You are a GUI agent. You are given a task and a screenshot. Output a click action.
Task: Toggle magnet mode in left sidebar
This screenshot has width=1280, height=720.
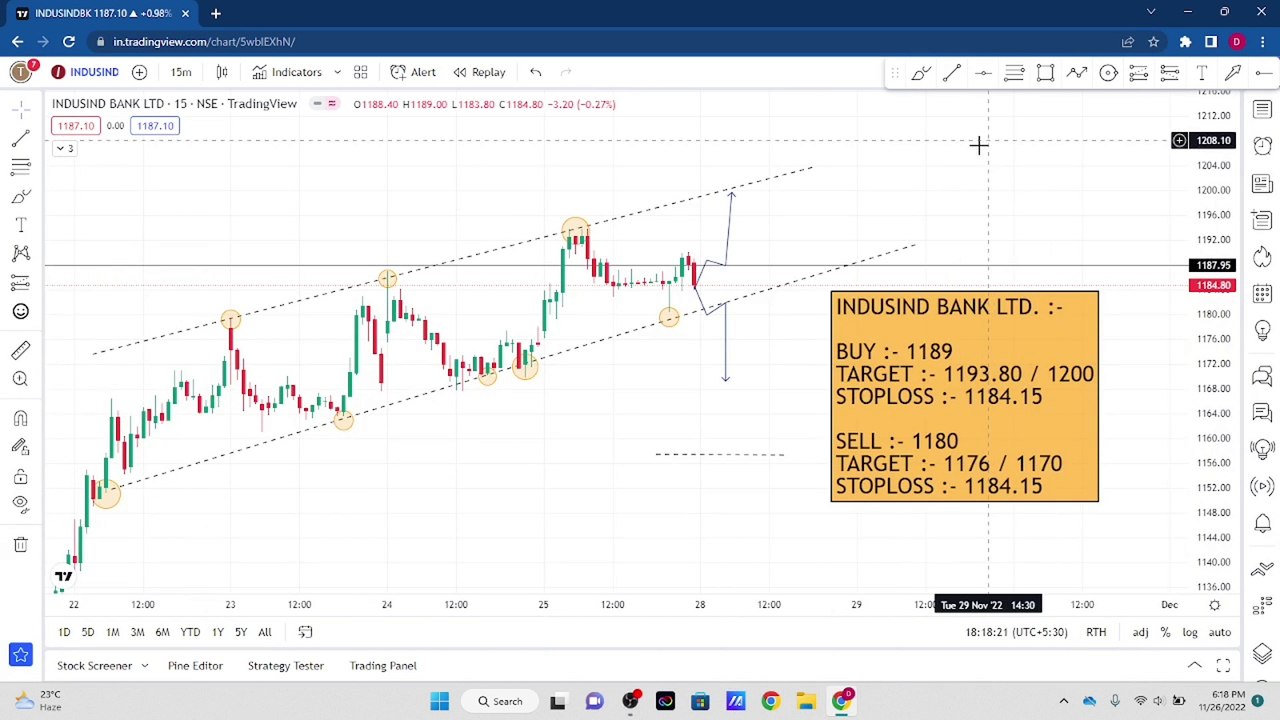tap(20, 418)
